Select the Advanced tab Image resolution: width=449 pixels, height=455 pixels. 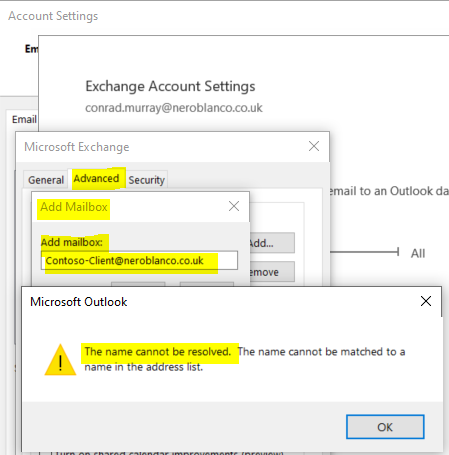[x=96, y=179]
